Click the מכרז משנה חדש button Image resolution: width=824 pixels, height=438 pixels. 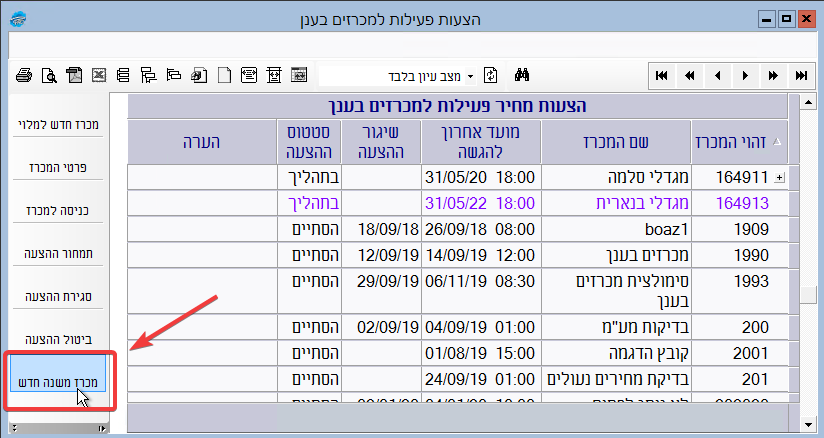point(60,381)
